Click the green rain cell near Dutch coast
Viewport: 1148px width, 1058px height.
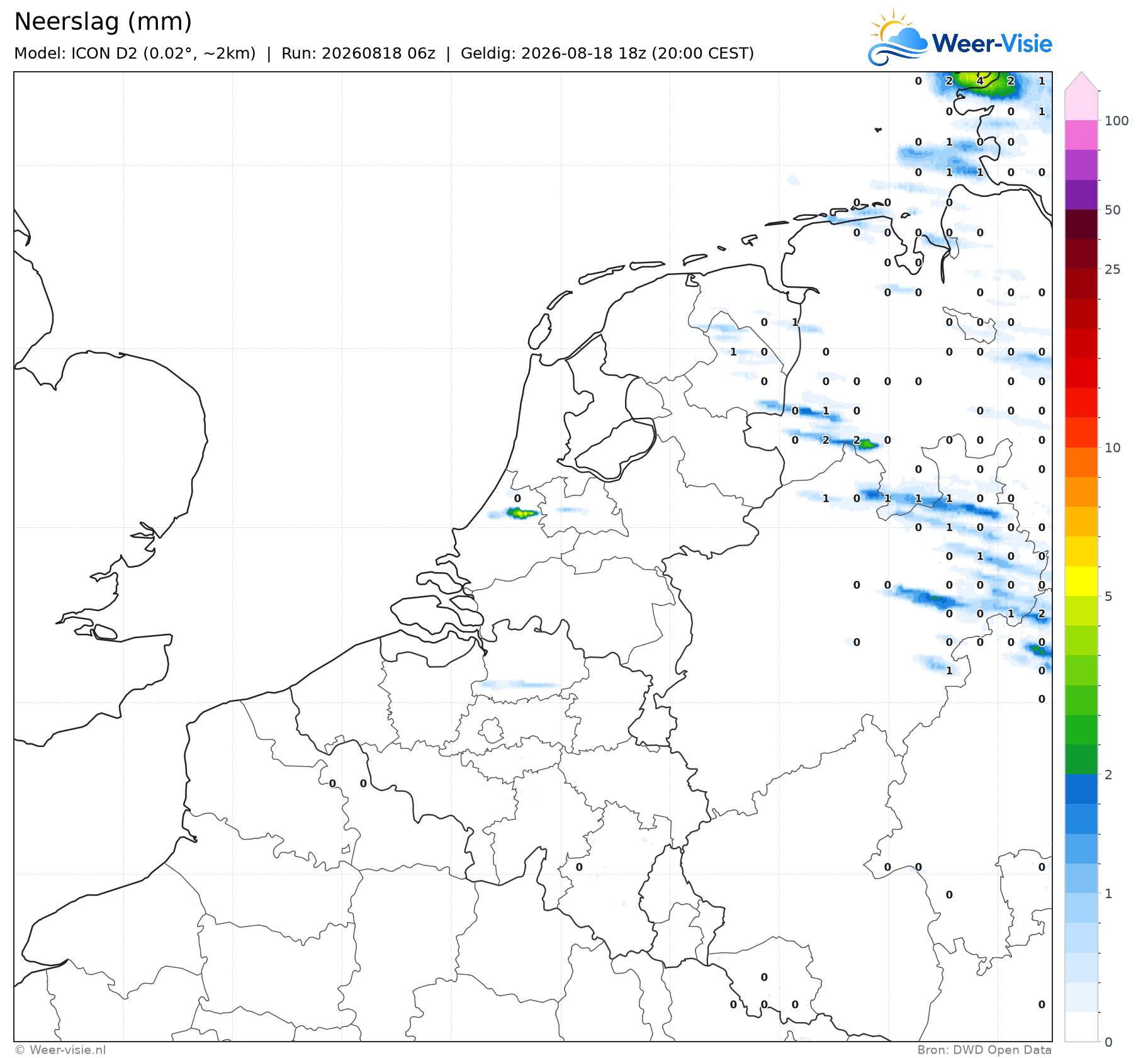tap(522, 514)
